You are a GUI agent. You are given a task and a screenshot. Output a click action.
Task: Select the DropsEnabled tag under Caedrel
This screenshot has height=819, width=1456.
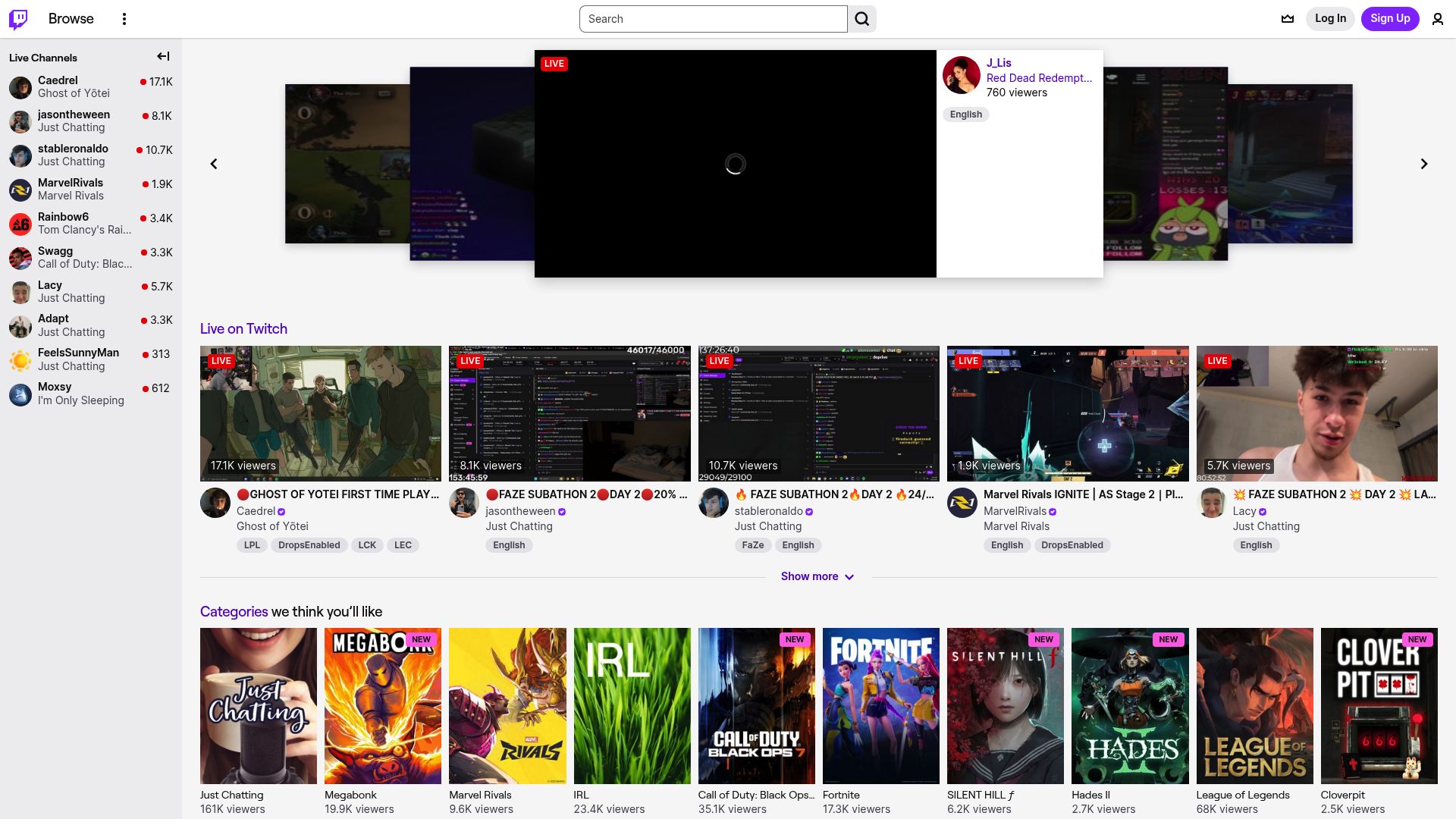(309, 545)
